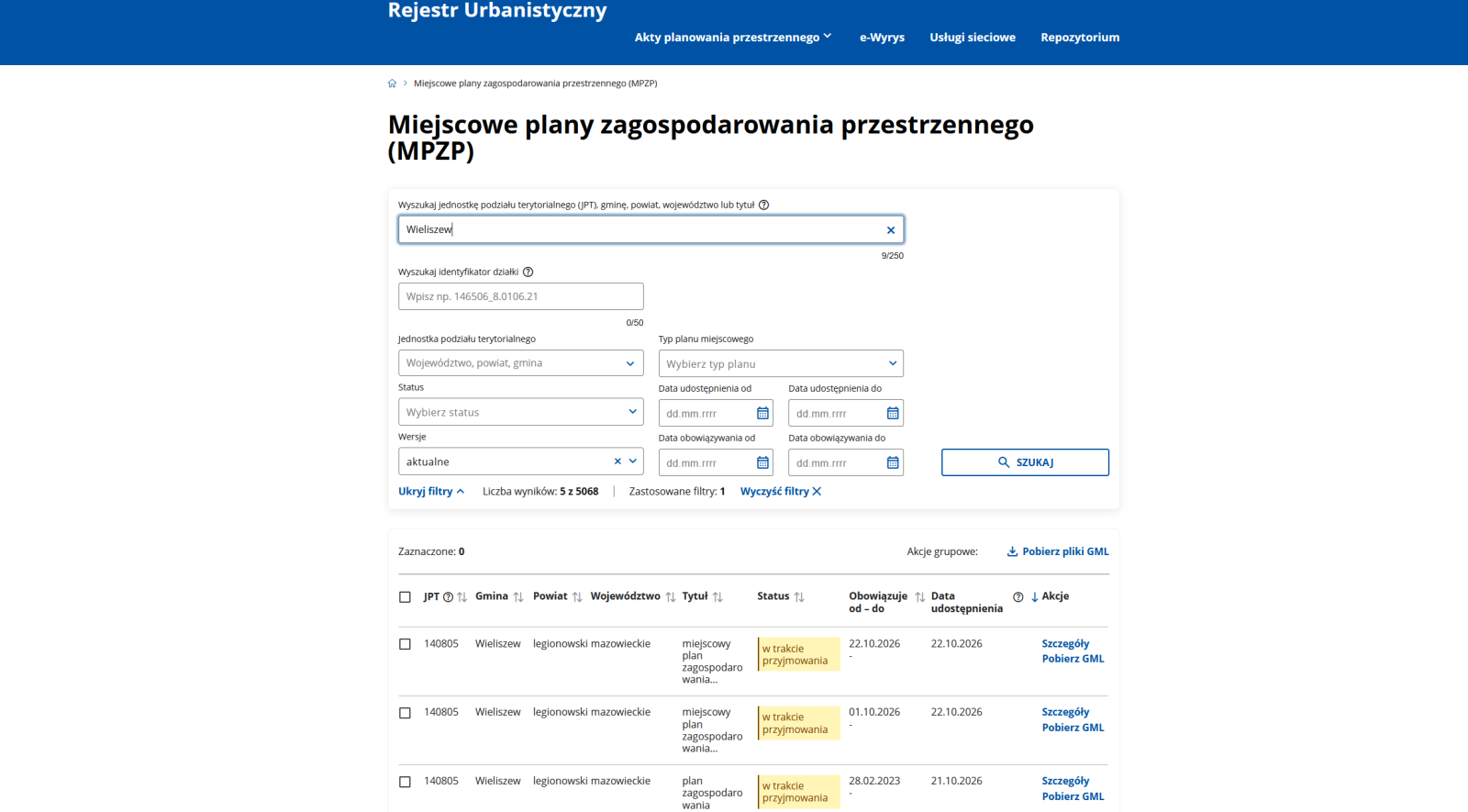Go to the Repozytorium menu item
Screen dimensions: 1468x812
[1080, 38]
